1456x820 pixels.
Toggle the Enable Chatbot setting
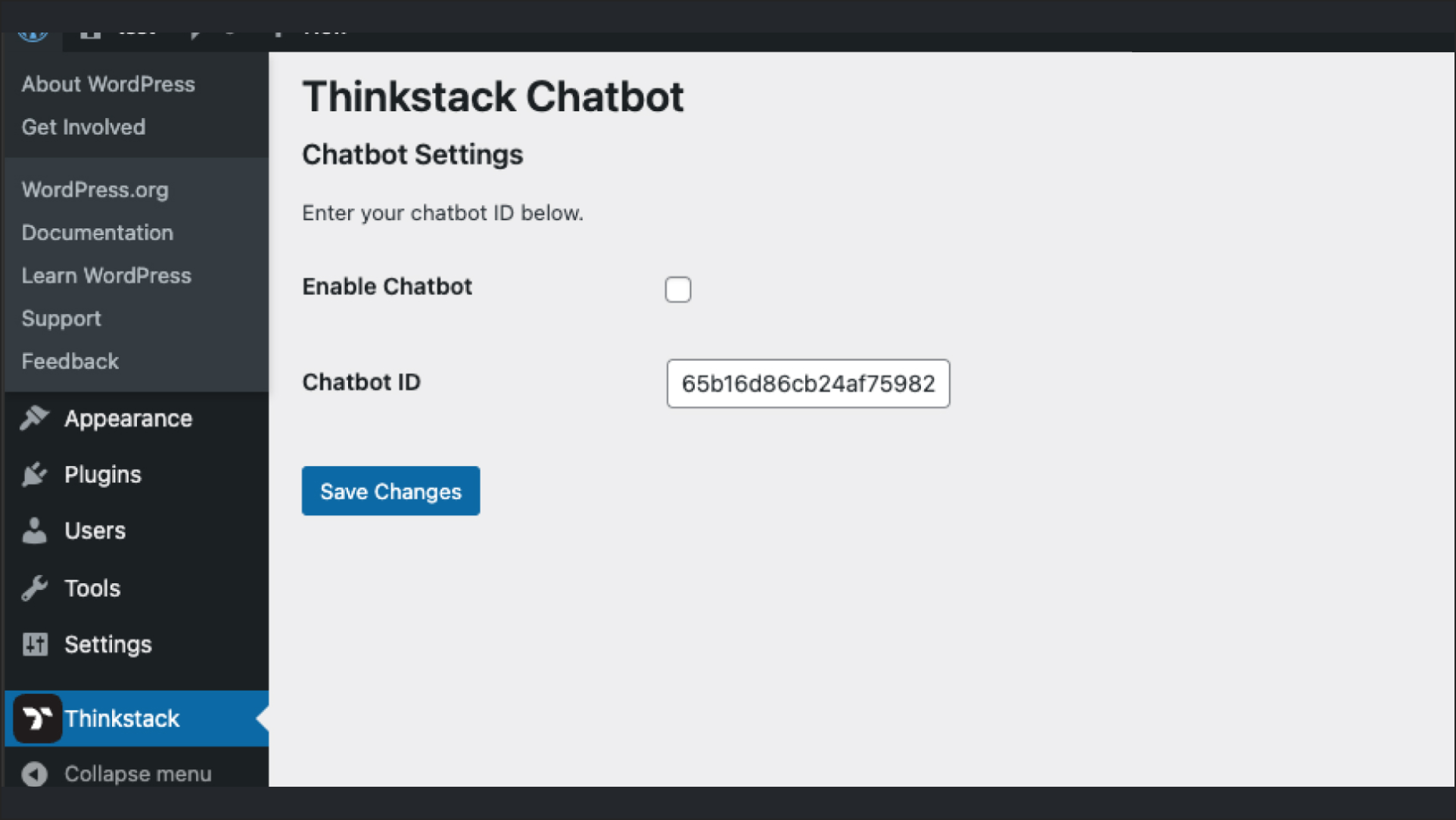point(678,289)
